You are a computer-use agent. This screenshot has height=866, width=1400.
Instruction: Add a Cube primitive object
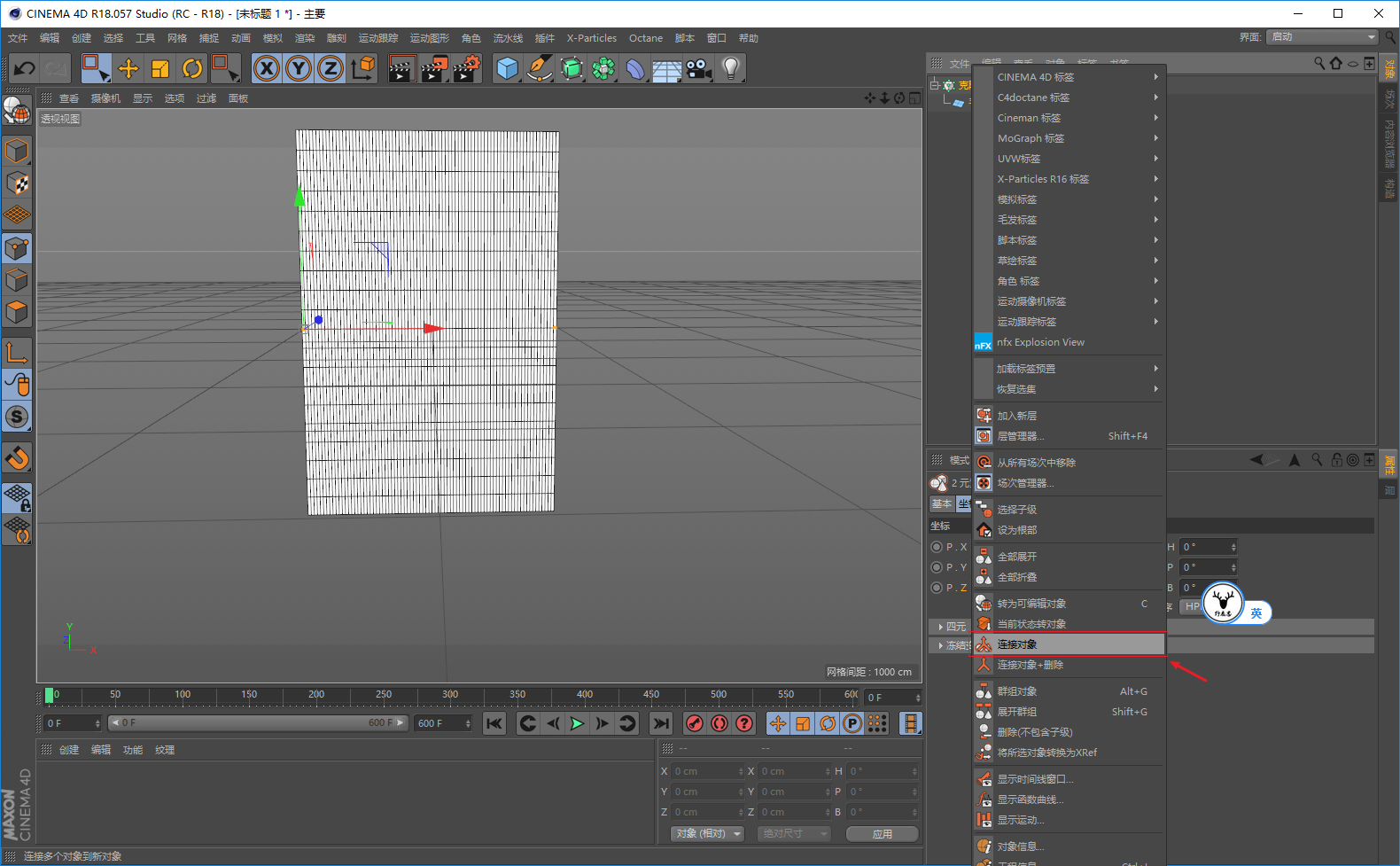pos(508,68)
